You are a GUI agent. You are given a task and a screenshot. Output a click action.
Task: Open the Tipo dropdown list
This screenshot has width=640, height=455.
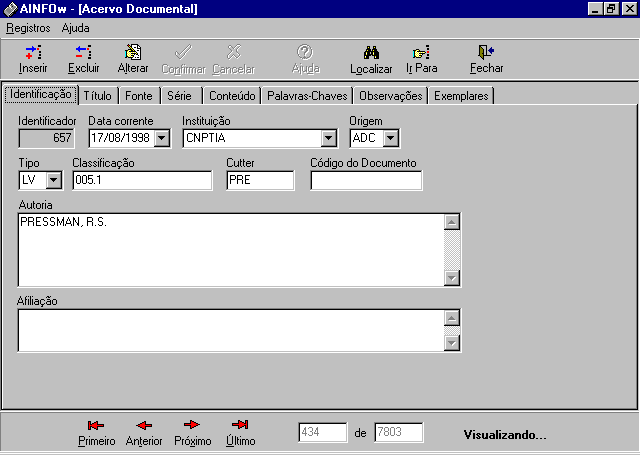(53, 180)
